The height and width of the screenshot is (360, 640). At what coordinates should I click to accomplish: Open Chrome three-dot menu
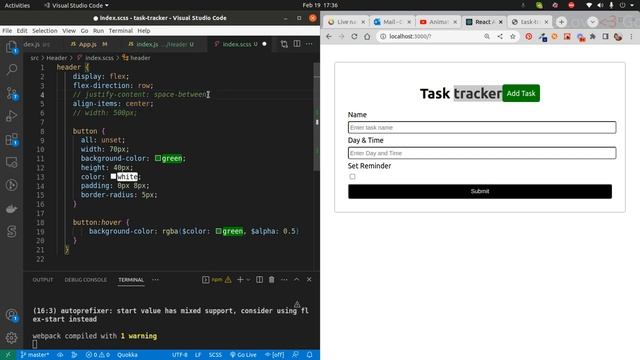631,37
